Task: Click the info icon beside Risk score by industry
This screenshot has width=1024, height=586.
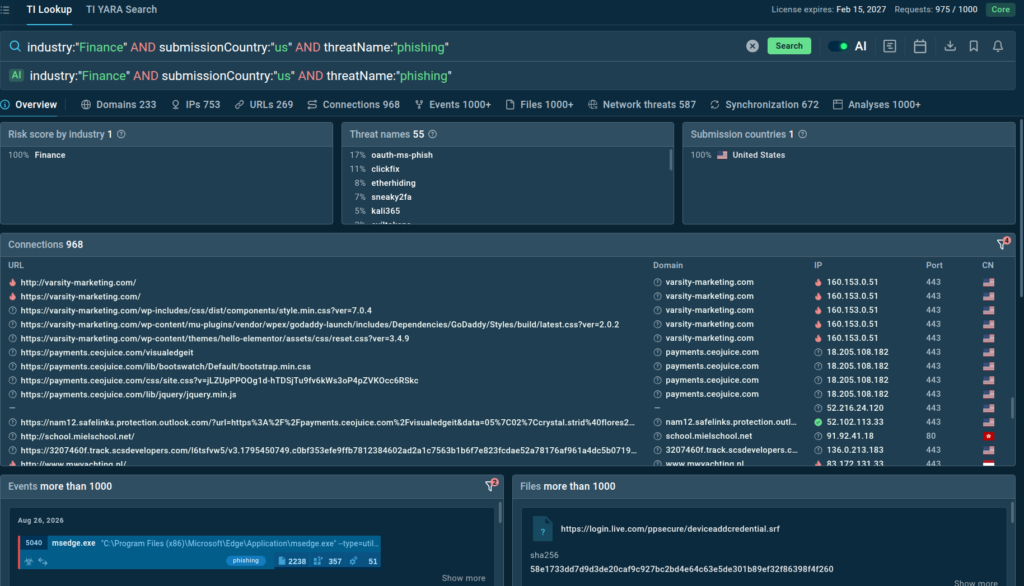Action: click(x=121, y=134)
